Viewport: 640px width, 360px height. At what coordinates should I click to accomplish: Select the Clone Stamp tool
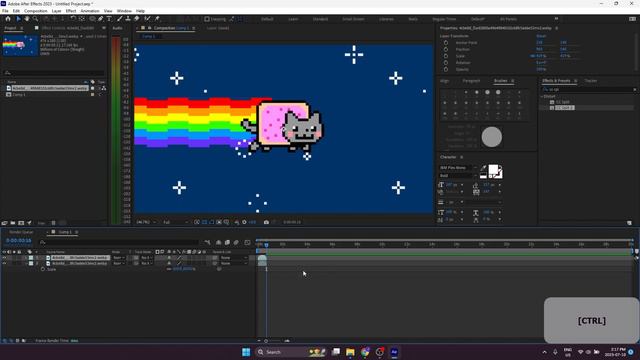click(x=128, y=19)
